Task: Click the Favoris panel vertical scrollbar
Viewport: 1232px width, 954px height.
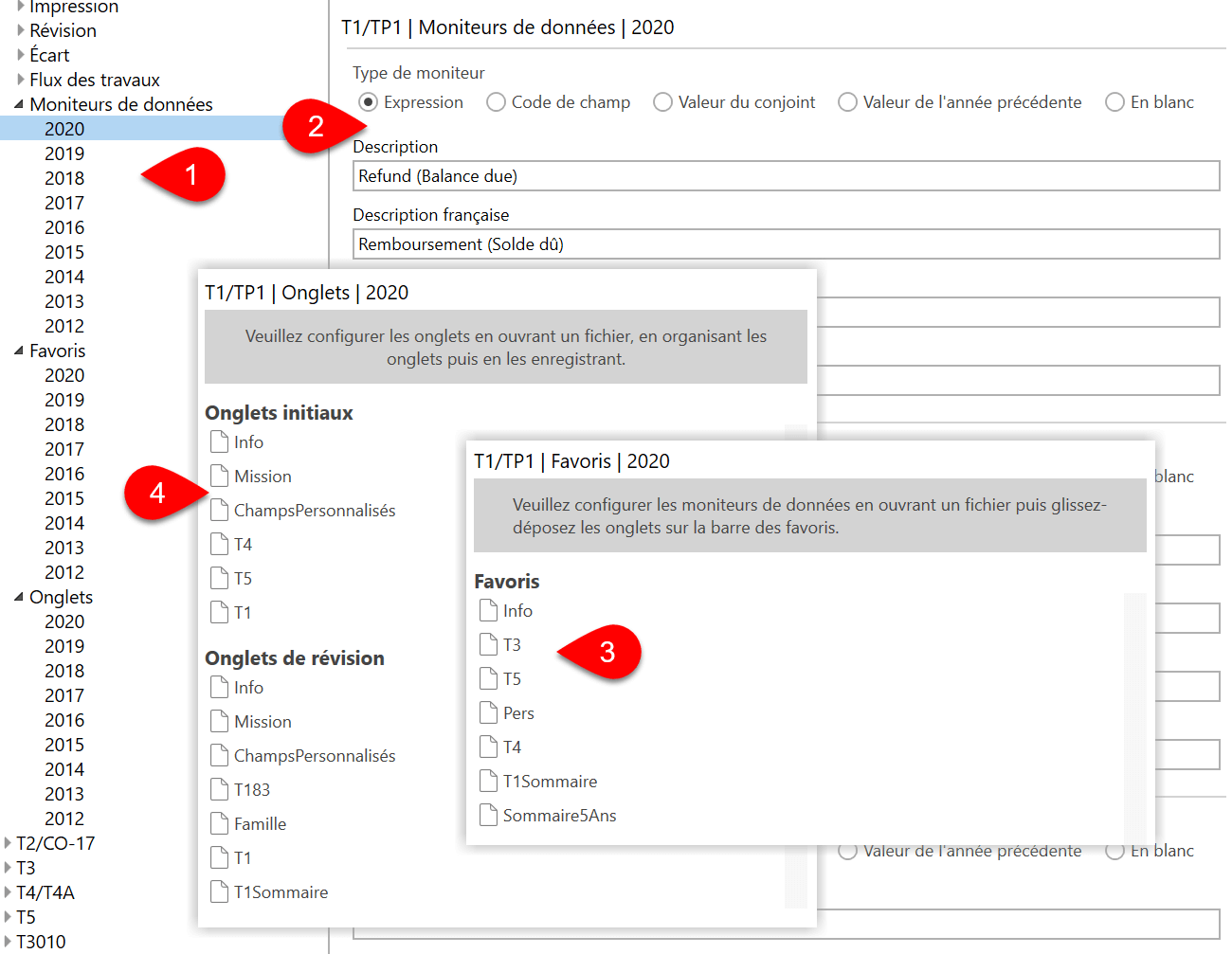Action: click(x=1134, y=717)
